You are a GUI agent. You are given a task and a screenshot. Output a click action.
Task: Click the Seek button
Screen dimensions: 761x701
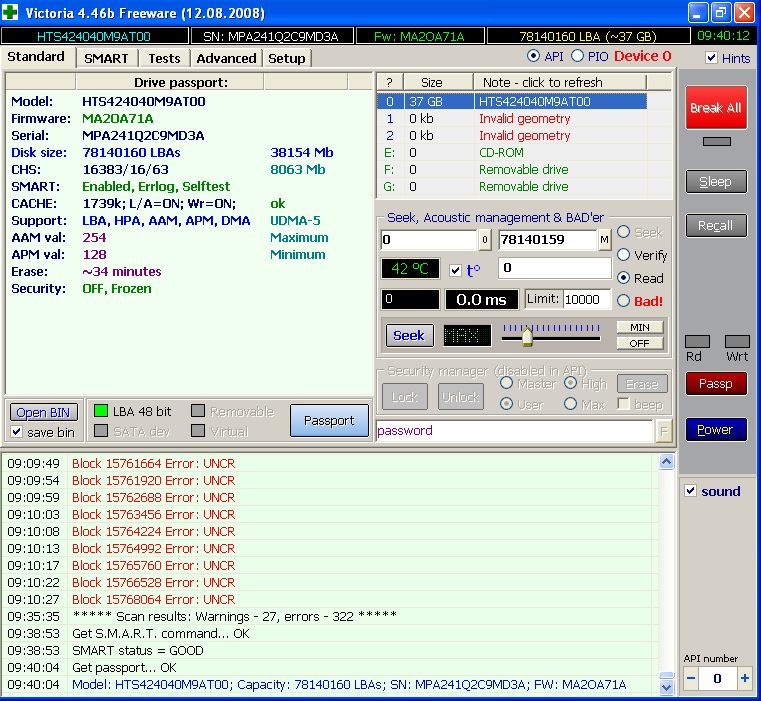(409, 335)
